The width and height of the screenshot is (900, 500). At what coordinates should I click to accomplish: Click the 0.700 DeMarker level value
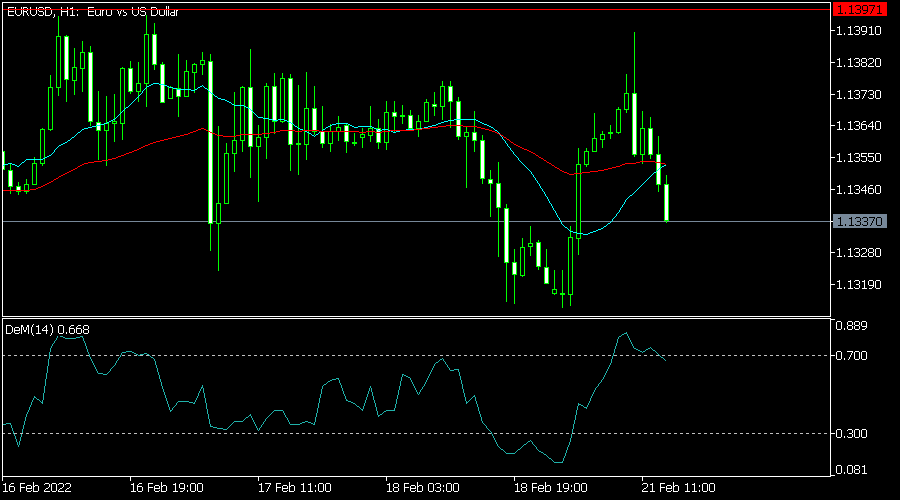(x=852, y=356)
